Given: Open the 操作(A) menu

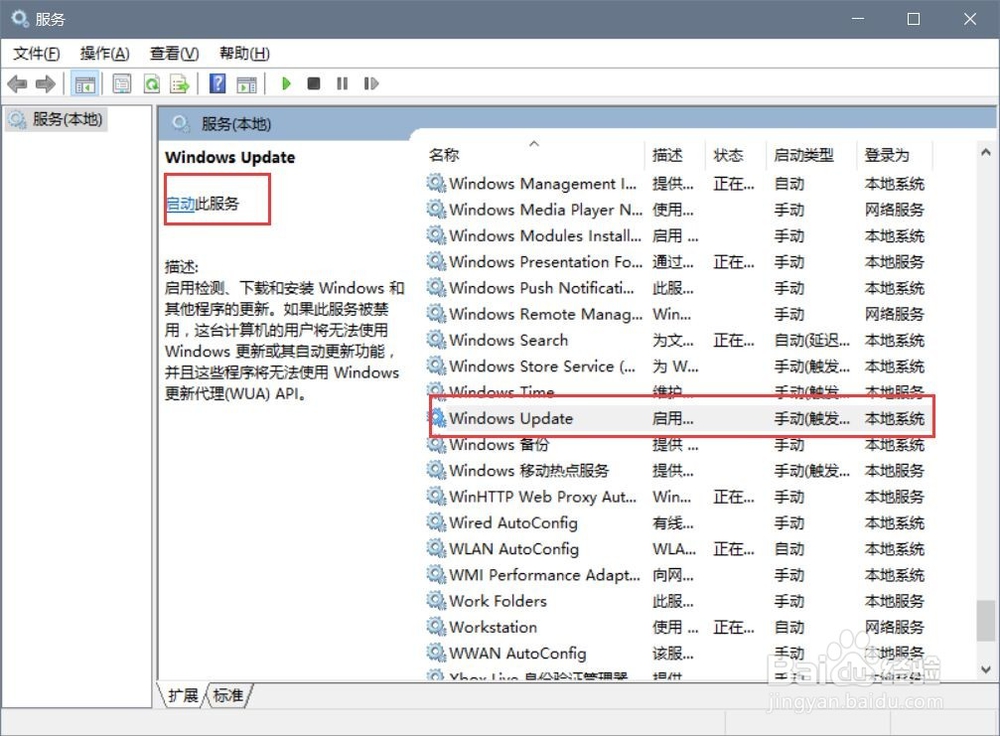Looking at the screenshot, I should (x=105, y=53).
